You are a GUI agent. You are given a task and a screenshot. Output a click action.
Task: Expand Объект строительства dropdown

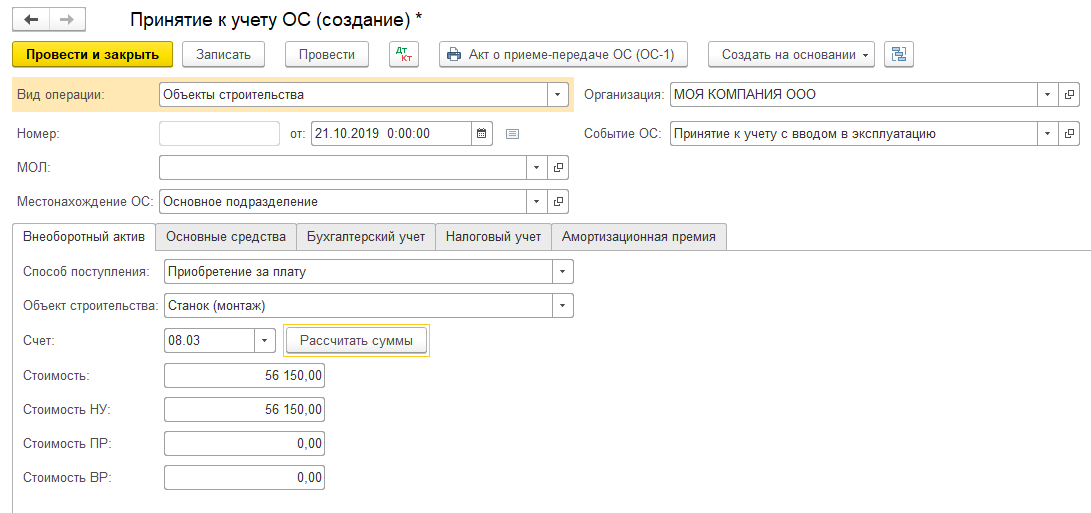click(x=563, y=306)
